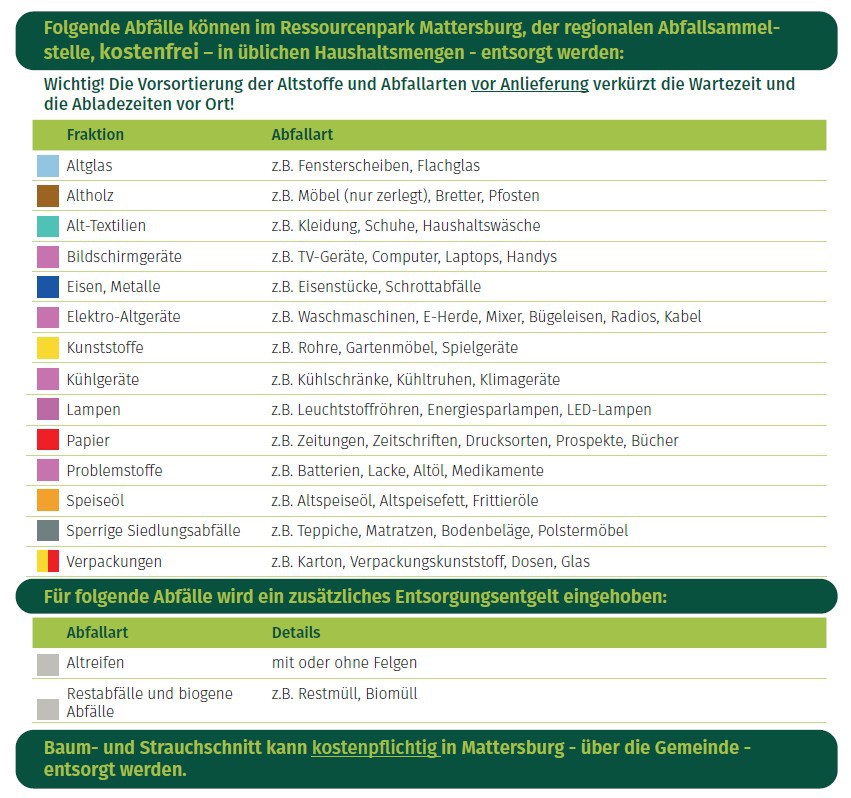Viewport: 851px width, 798px height.
Task: Choose the orange Speiseöl swatch
Action: point(48,501)
